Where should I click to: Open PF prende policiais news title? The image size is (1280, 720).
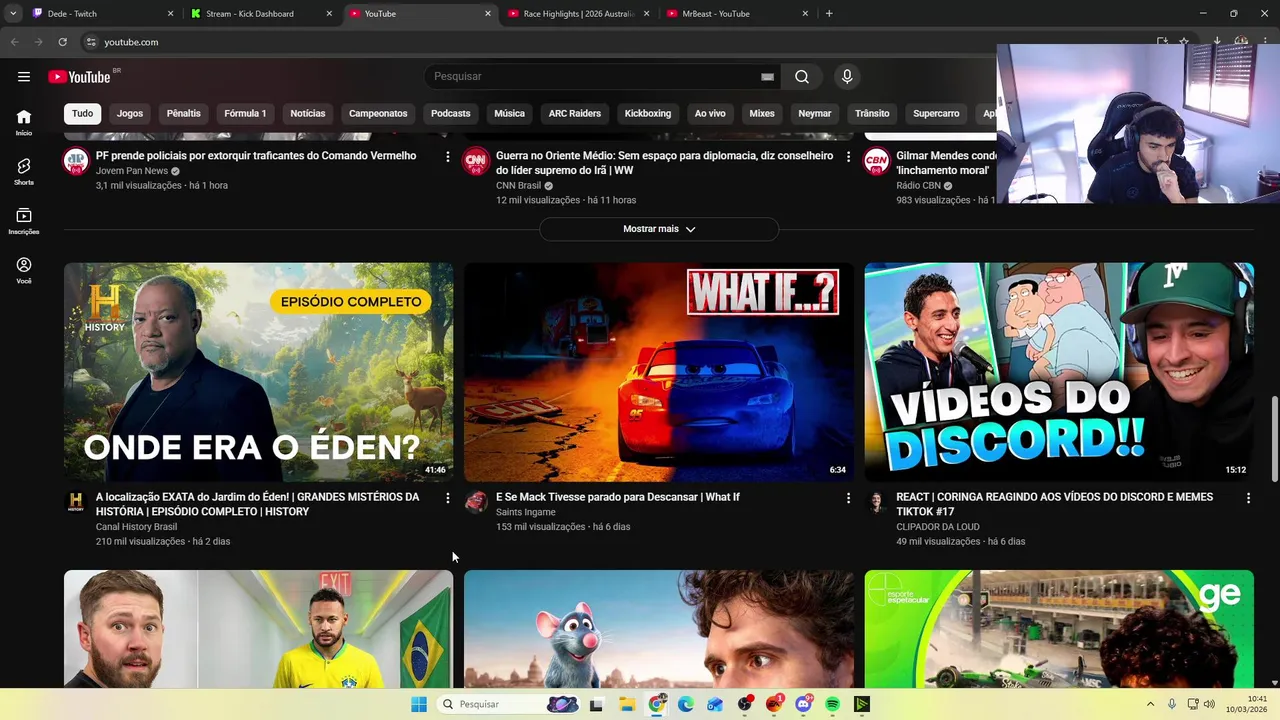click(x=256, y=156)
